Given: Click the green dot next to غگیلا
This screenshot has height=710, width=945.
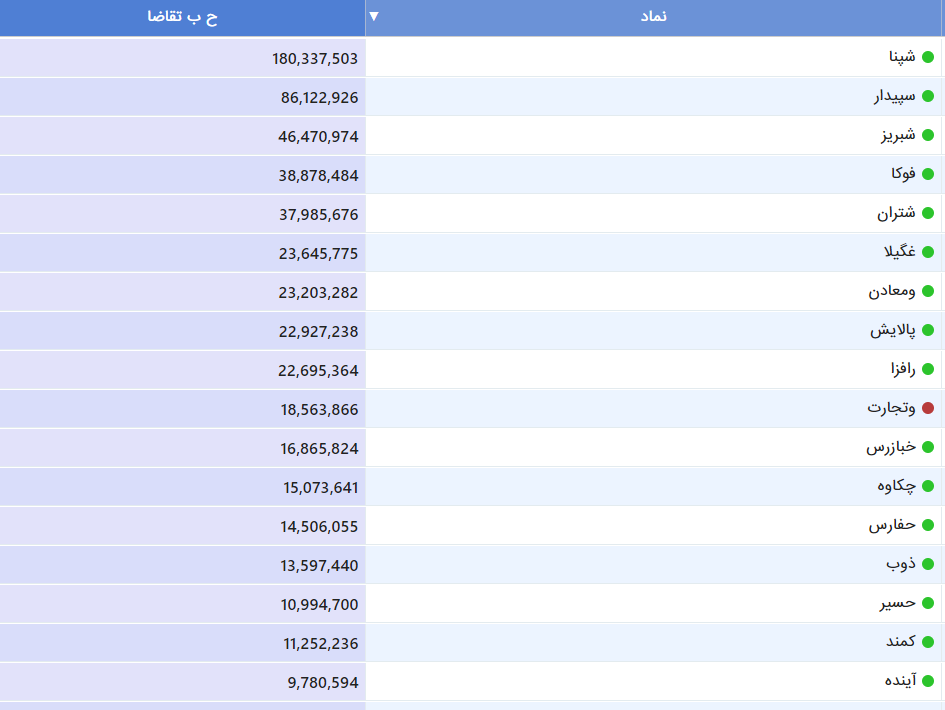Looking at the screenshot, I should tap(928, 252).
